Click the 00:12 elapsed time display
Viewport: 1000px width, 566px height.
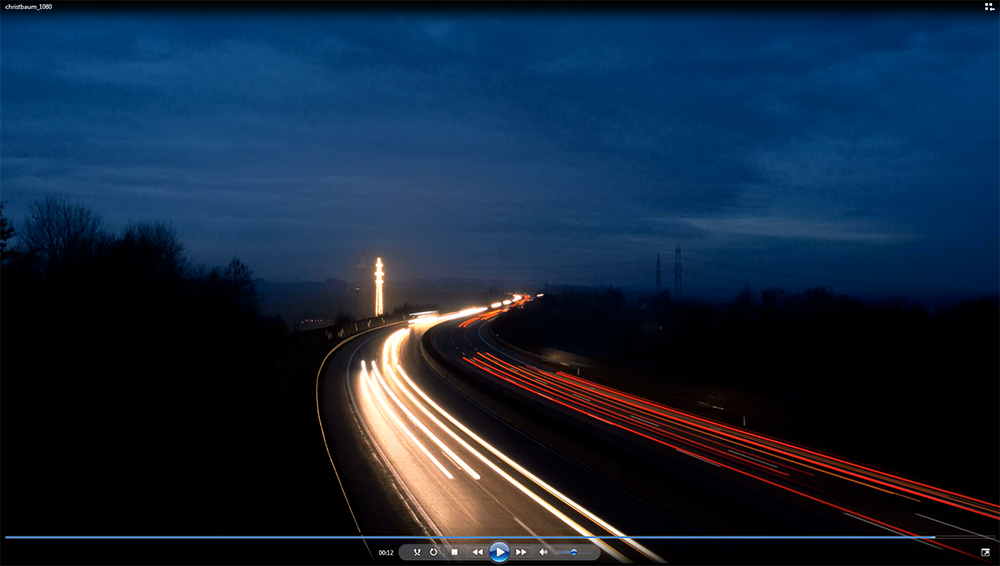pos(385,553)
